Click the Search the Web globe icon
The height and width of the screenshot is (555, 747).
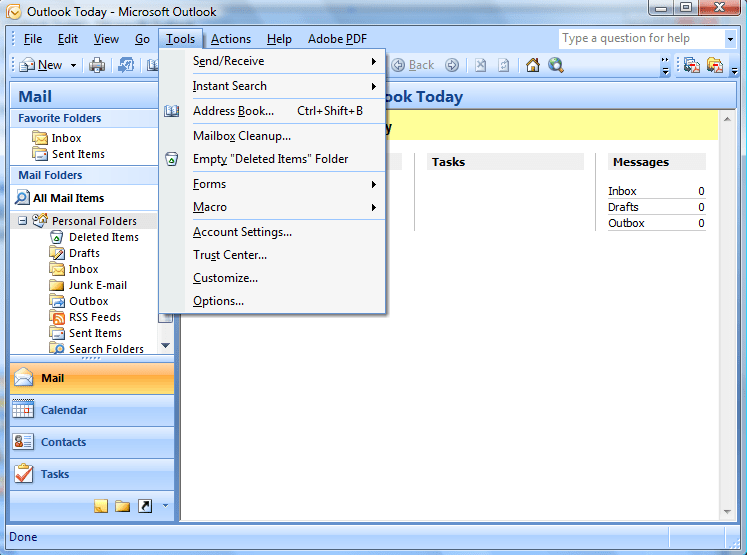click(555, 65)
